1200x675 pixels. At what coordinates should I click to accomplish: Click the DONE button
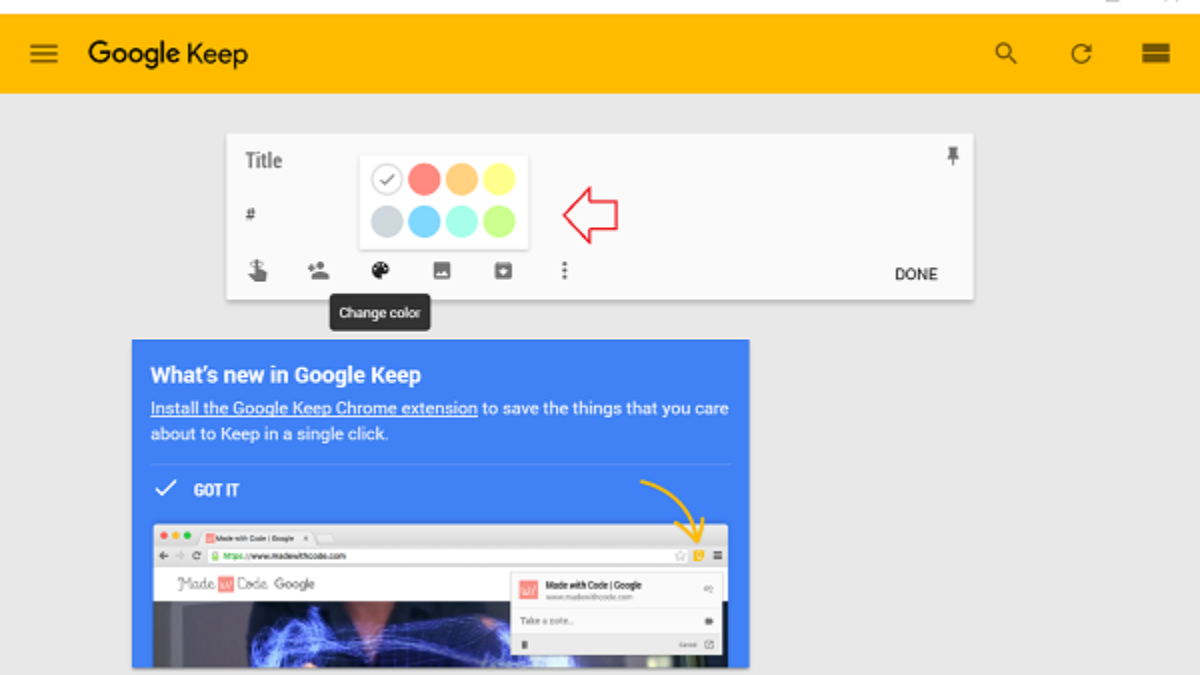[x=916, y=274]
